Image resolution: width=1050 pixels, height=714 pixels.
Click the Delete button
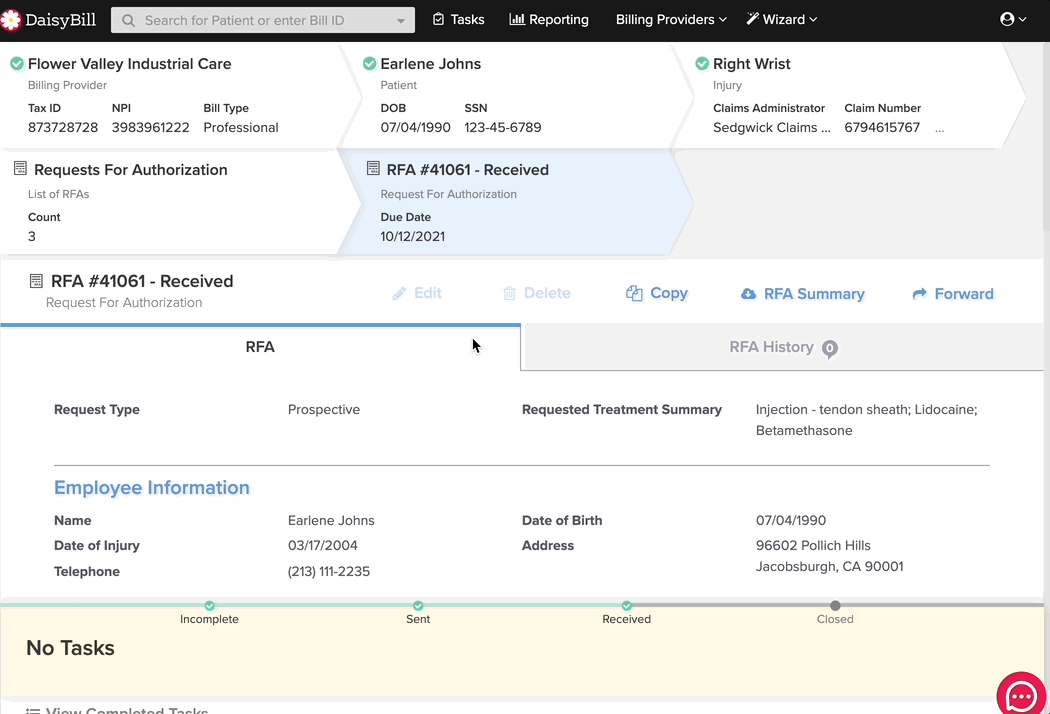point(536,293)
